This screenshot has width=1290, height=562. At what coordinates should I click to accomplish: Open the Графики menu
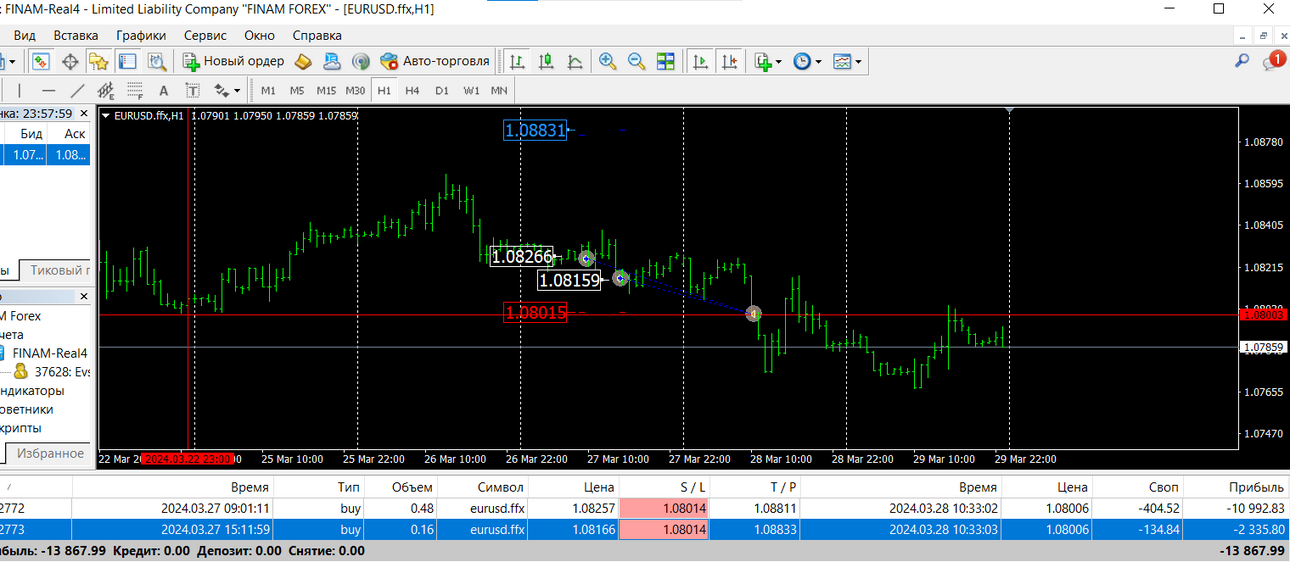point(141,35)
